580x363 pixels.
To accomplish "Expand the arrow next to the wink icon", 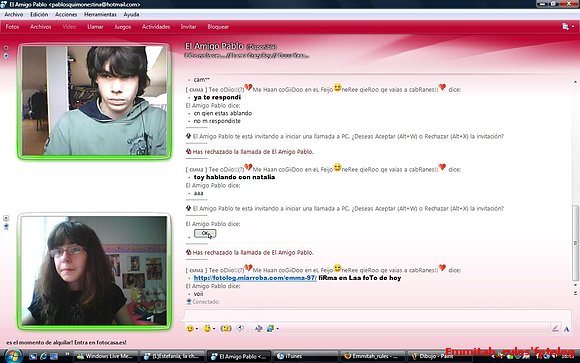I will pyautogui.click(x=214, y=329).
